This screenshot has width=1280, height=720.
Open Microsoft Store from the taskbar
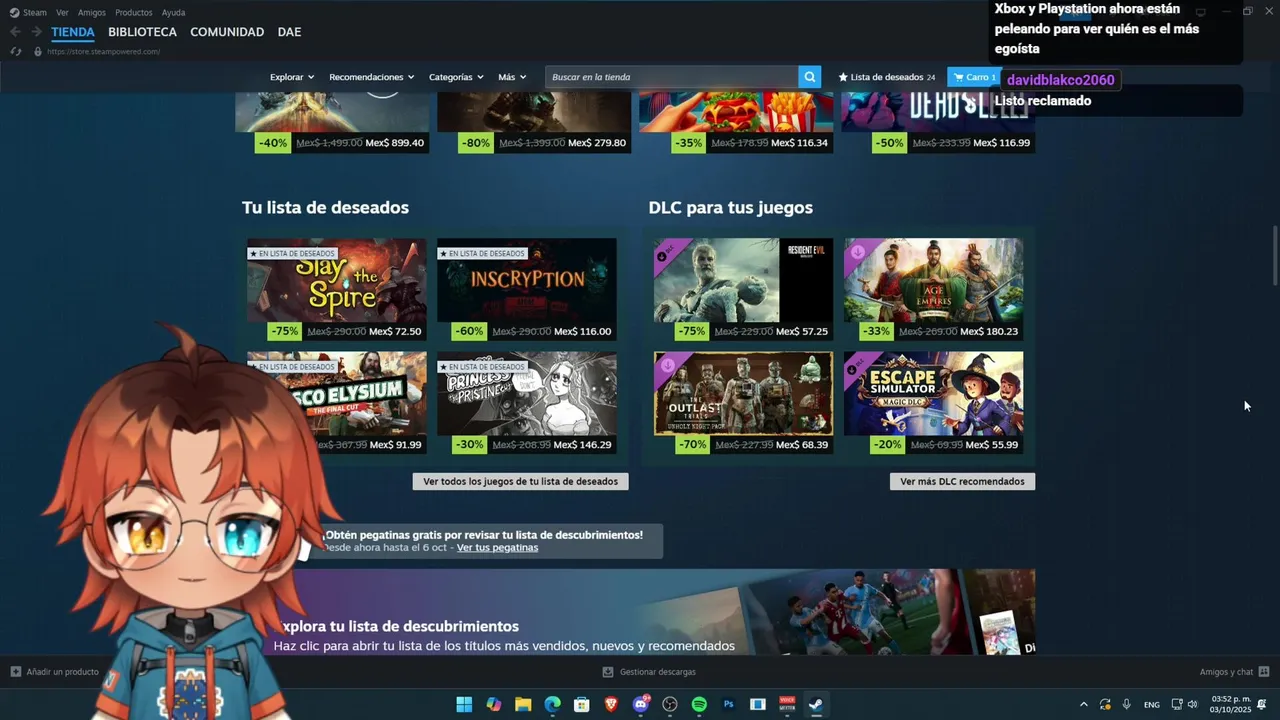click(582, 704)
